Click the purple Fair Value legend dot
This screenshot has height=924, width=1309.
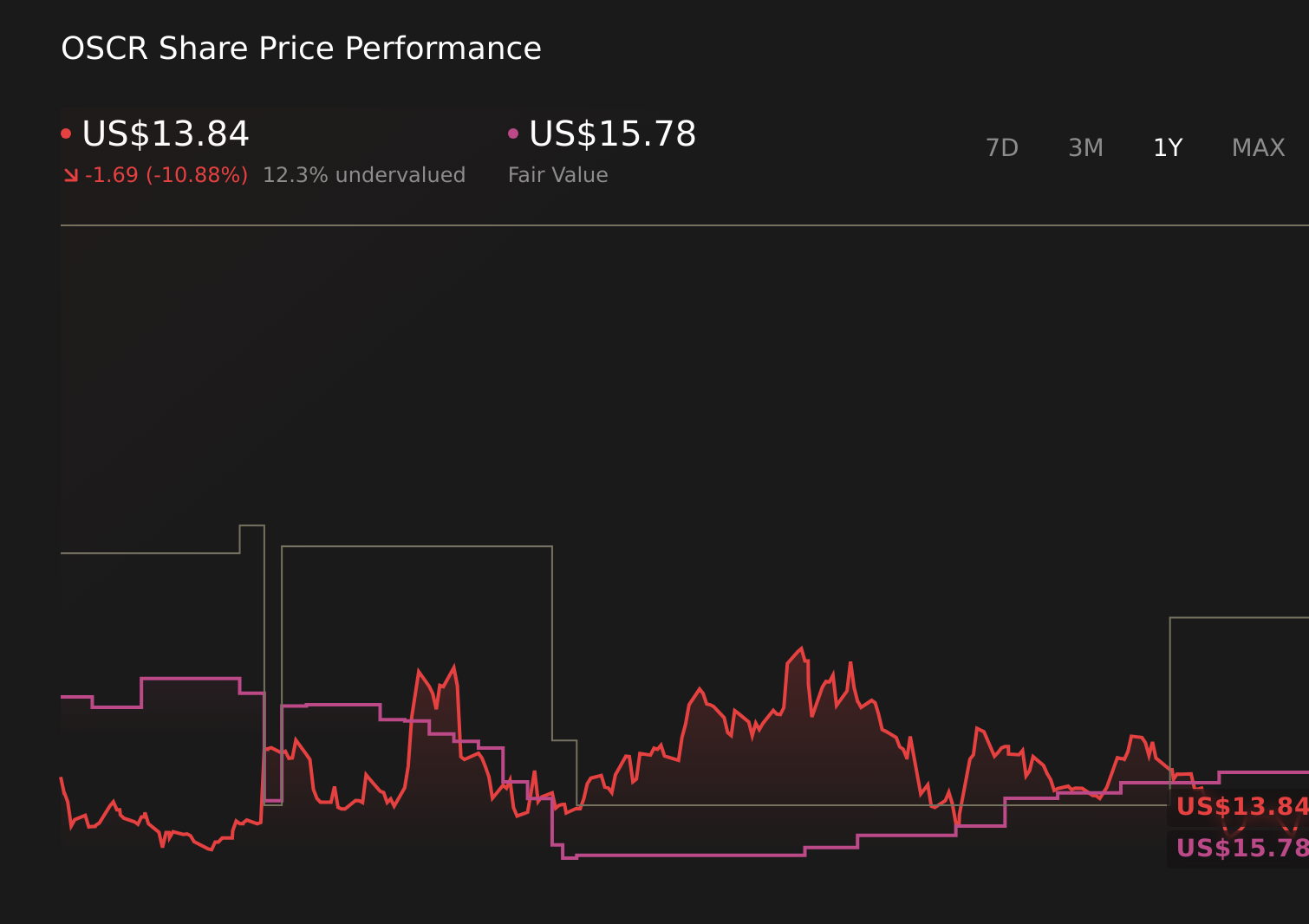pos(513,132)
